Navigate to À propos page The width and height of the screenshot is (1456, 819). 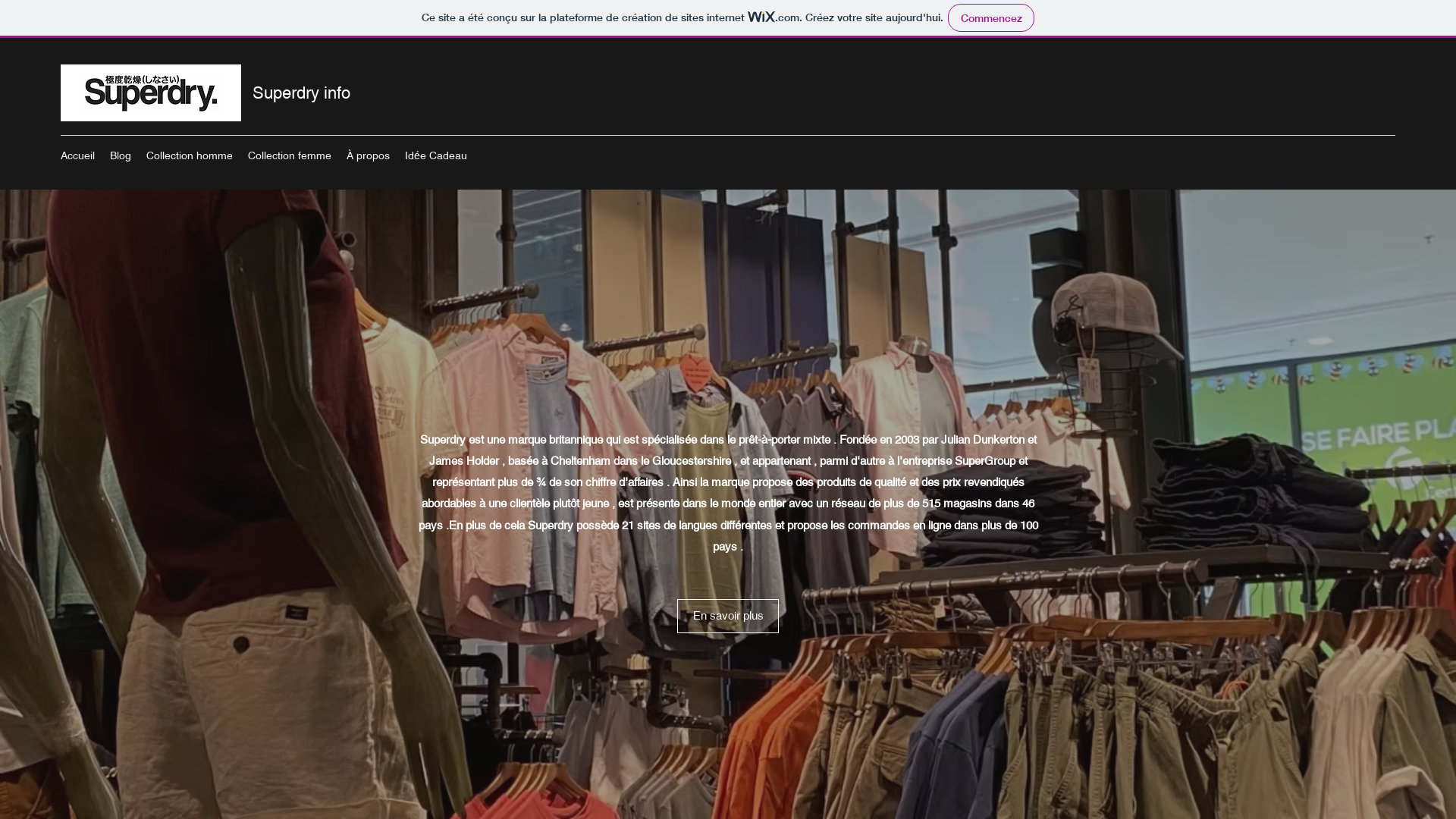click(x=368, y=155)
